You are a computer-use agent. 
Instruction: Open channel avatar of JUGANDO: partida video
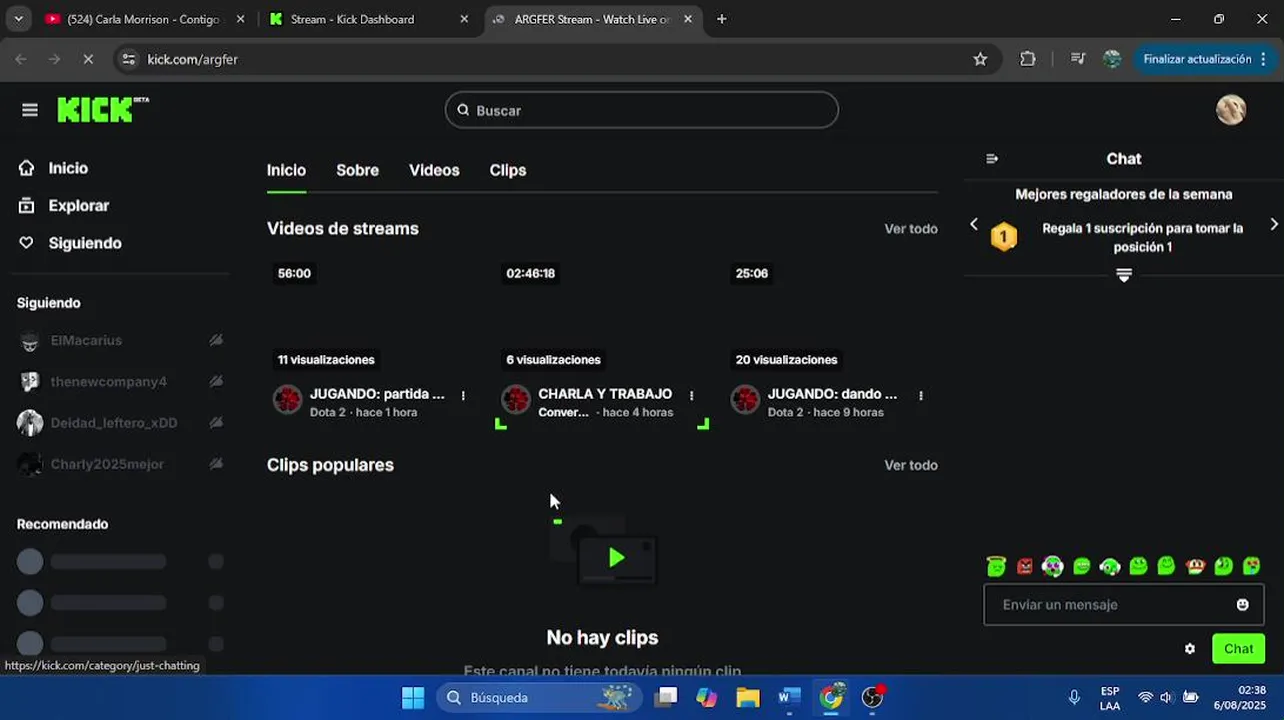pyautogui.click(x=288, y=400)
